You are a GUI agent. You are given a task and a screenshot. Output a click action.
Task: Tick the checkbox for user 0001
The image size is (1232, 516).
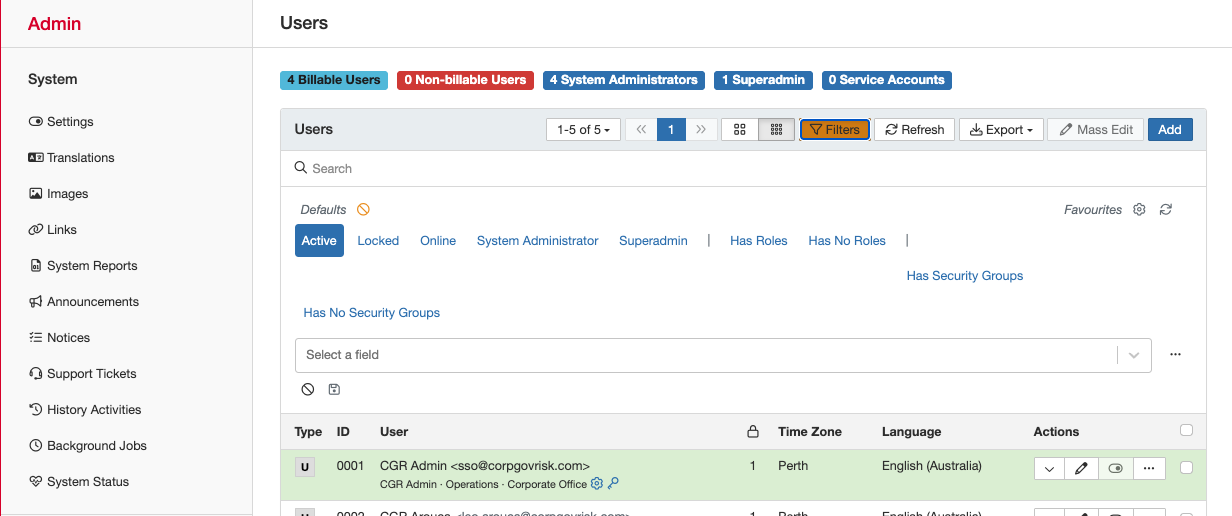[x=1187, y=467]
